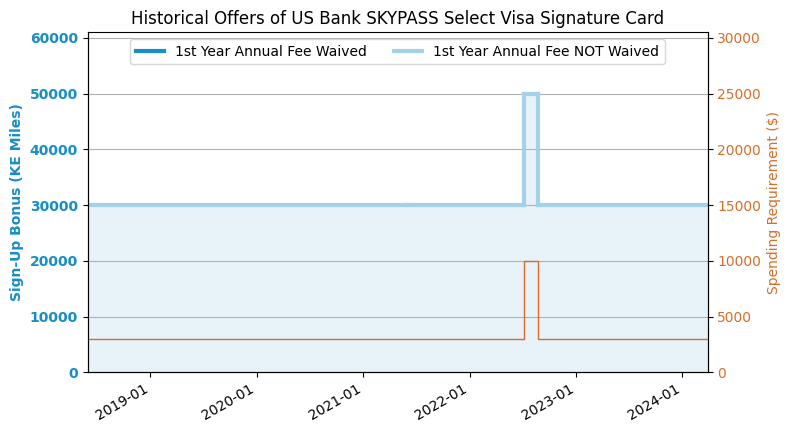Click the 2019-01 x-axis tick label
The height and width of the screenshot is (433, 790).
[120, 402]
